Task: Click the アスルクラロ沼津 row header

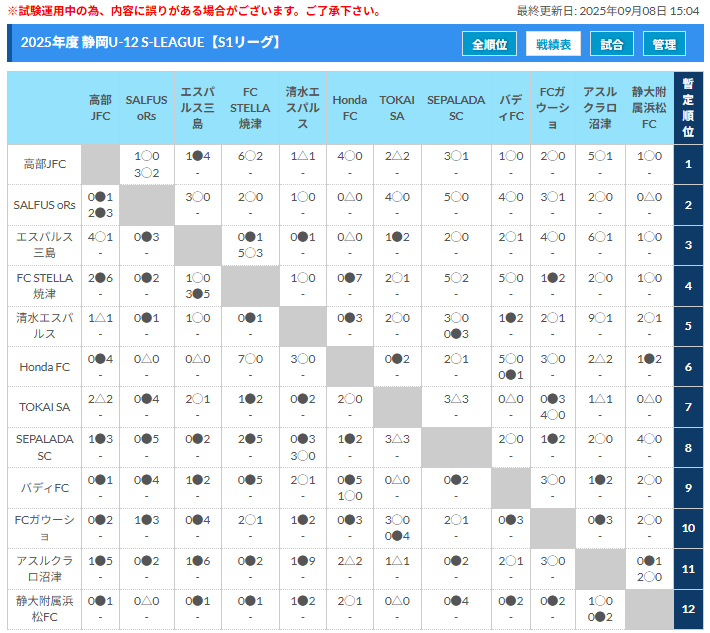Action: (44, 569)
